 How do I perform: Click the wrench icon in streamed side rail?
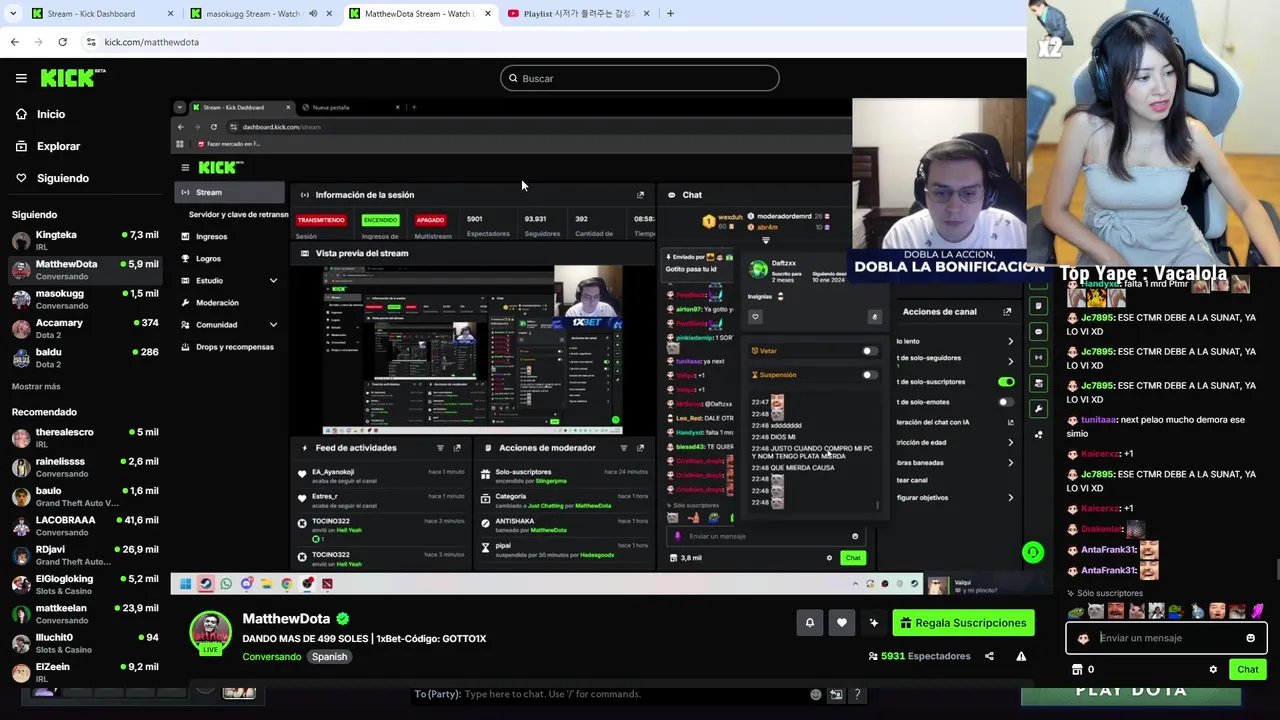[1039, 409]
